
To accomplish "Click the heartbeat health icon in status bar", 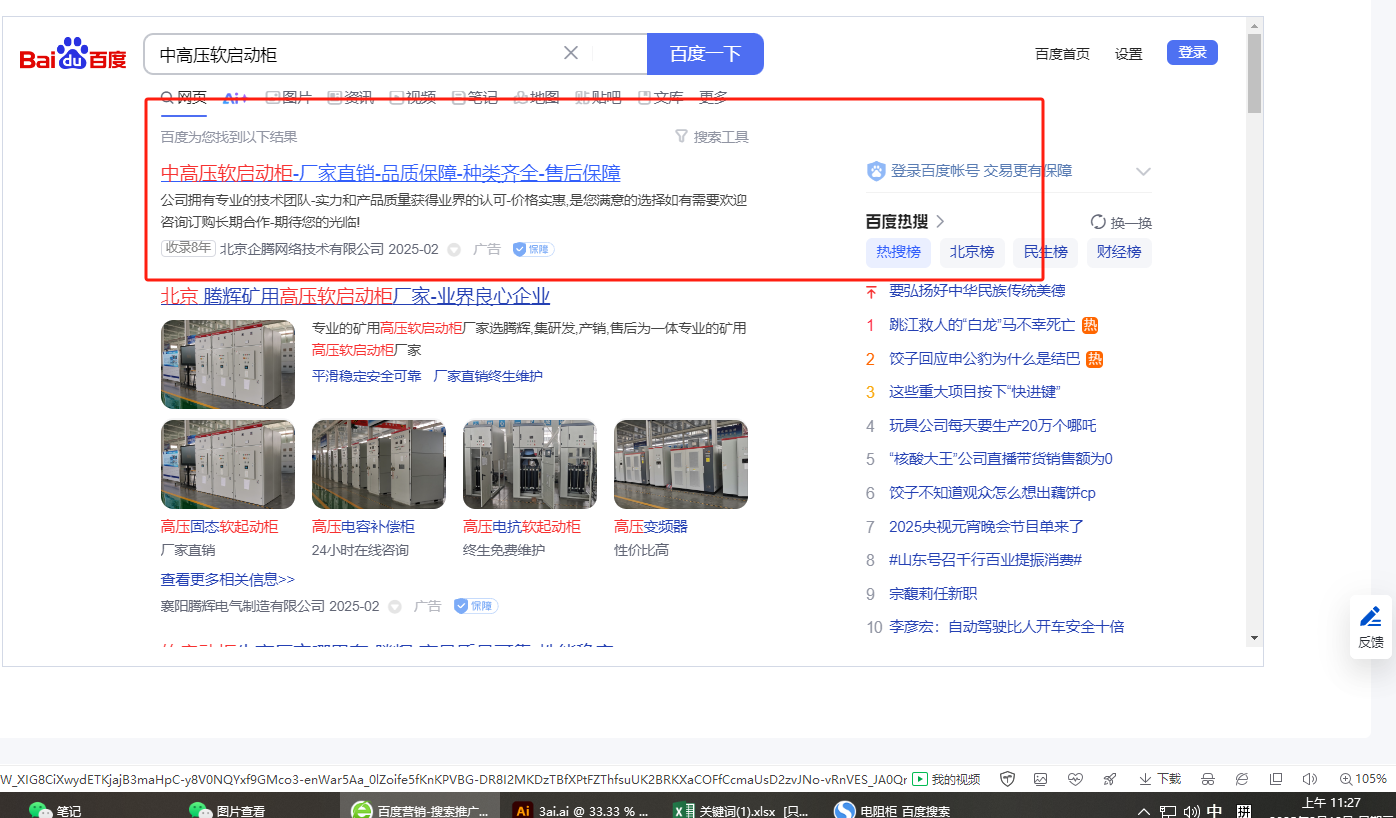I will click(x=1075, y=779).
